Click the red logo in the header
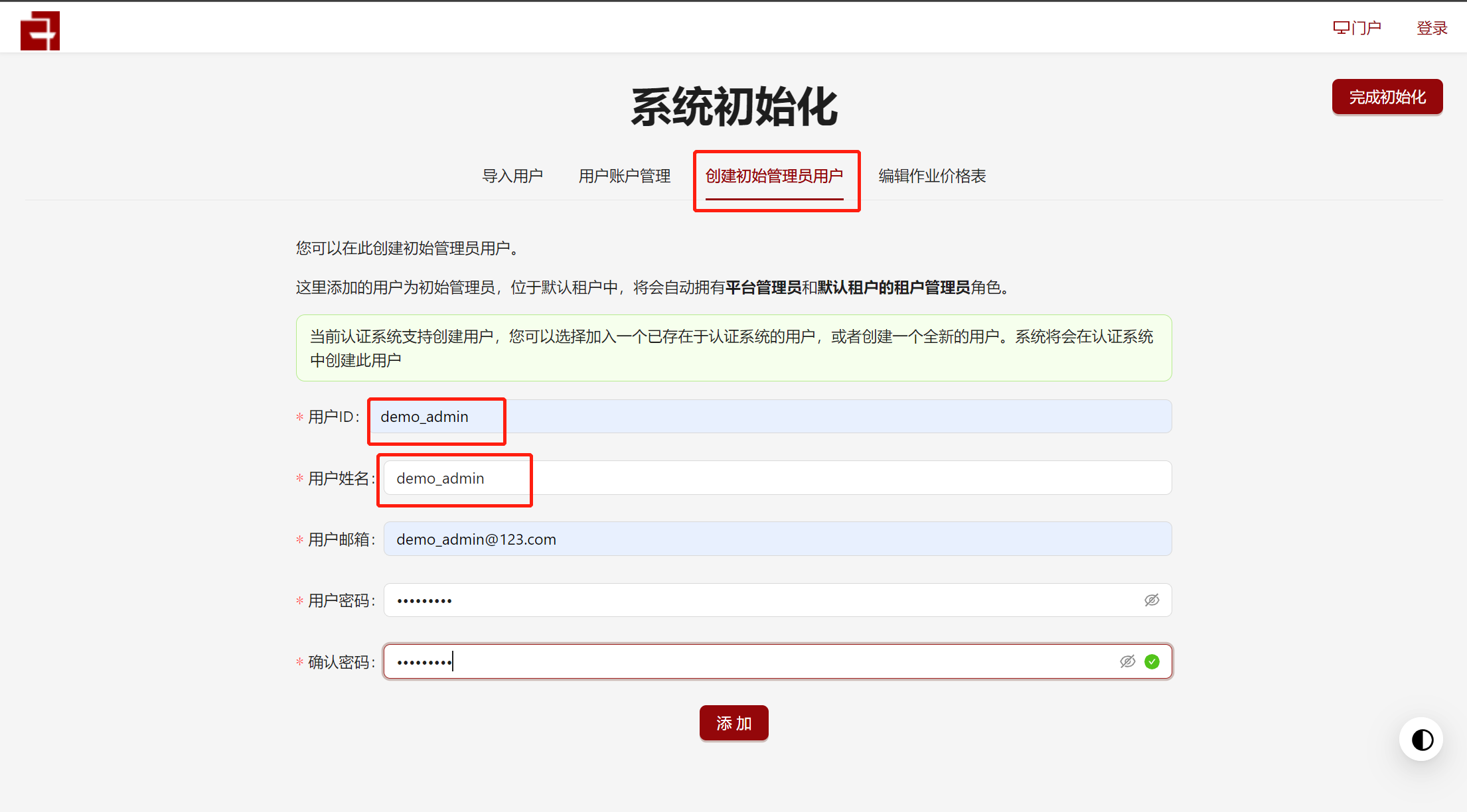 (x=40, y=31)
